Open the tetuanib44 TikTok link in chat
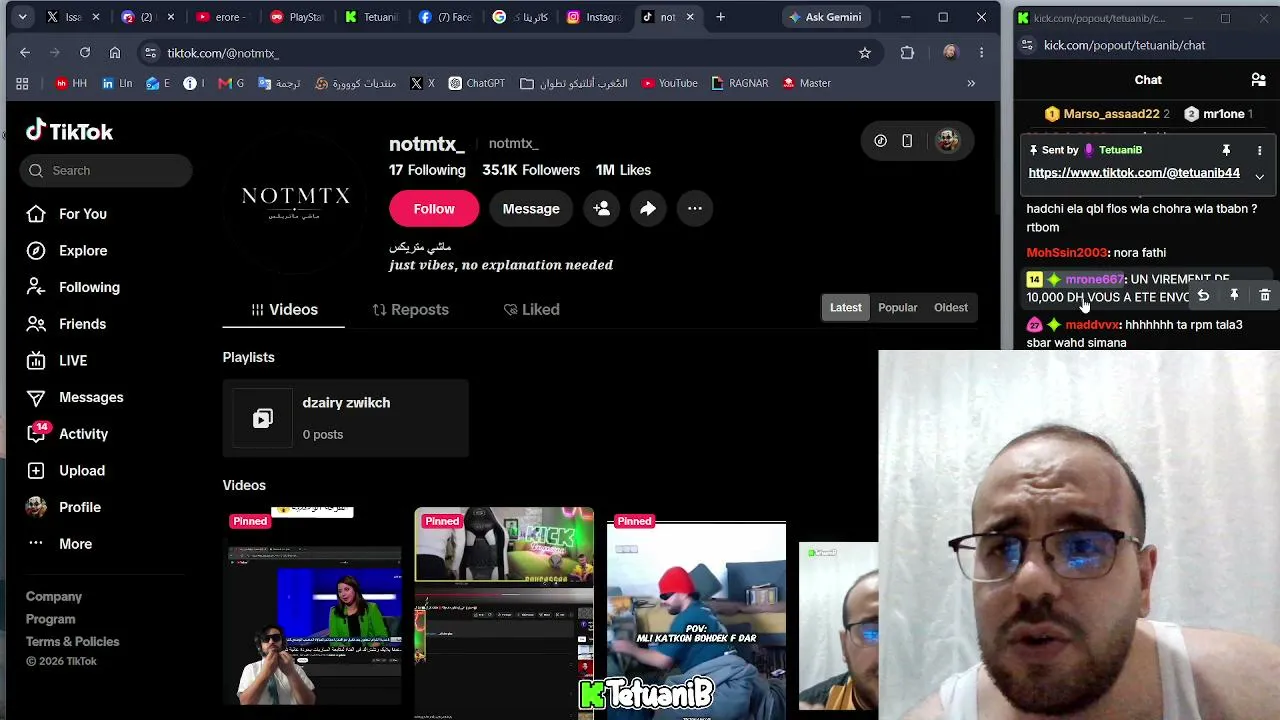Image resolution: width=1280 pixels, height=720 pixels. pyautogui.click(x=1134, y=173)
